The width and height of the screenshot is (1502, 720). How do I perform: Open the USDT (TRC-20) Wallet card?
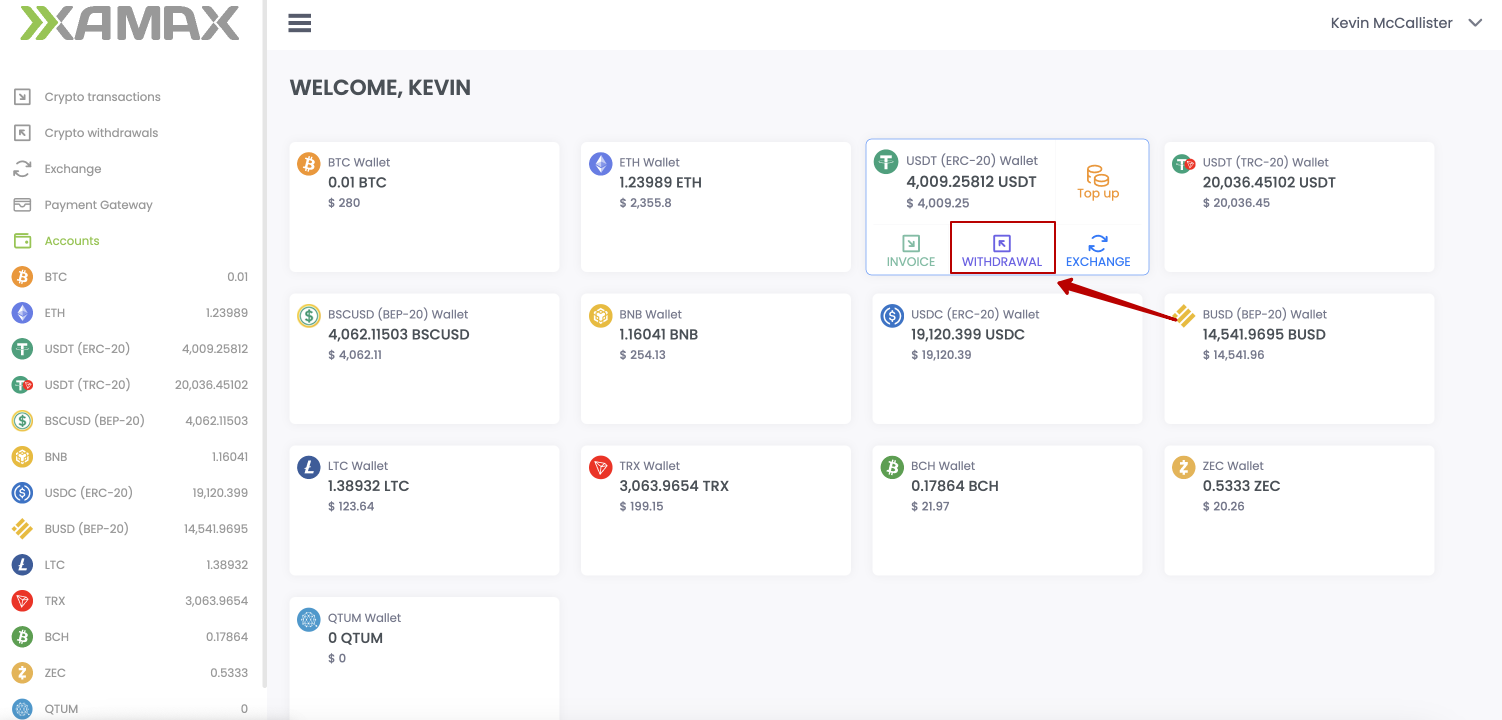tap(1299, 207)
